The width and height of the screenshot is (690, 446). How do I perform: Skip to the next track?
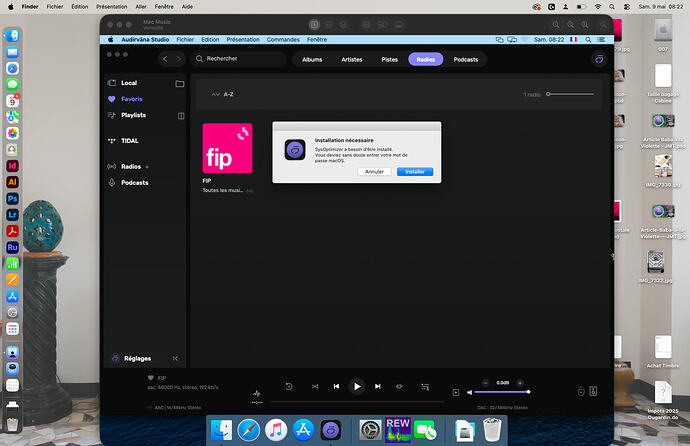378,386
